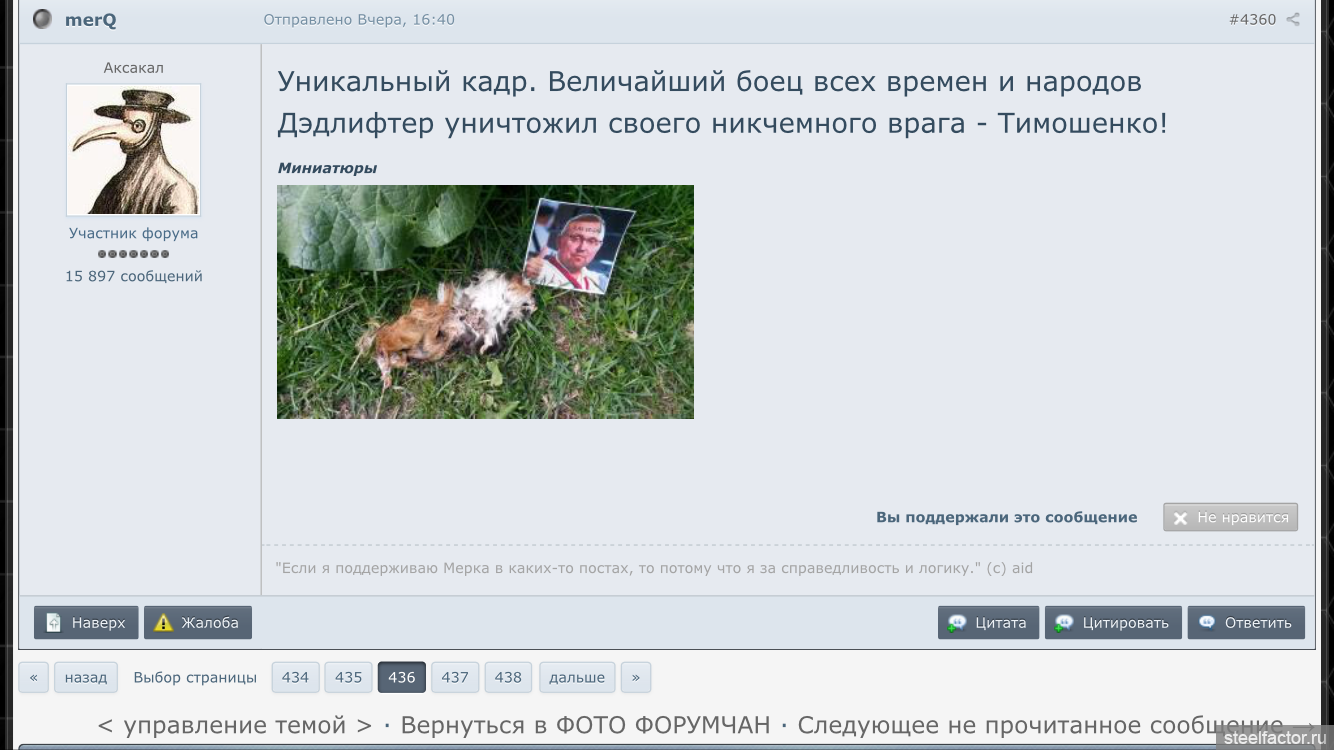The height and width of the screenshot is (750, 1334).
Task: Jump to last page with » arrow
Action: click(x=636, y=677)
